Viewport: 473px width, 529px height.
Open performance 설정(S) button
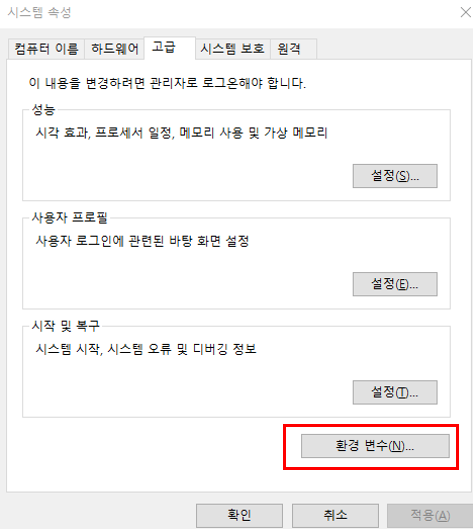coord(395,176)
